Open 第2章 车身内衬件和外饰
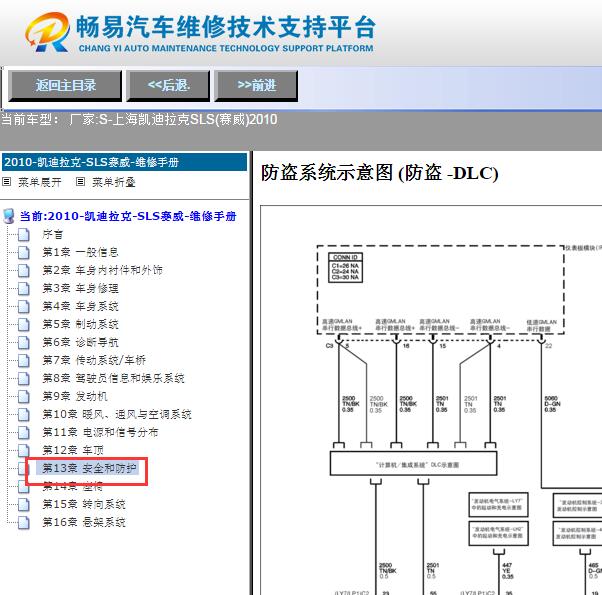Viewport: 602px width, 595px height. click(103, 270)
